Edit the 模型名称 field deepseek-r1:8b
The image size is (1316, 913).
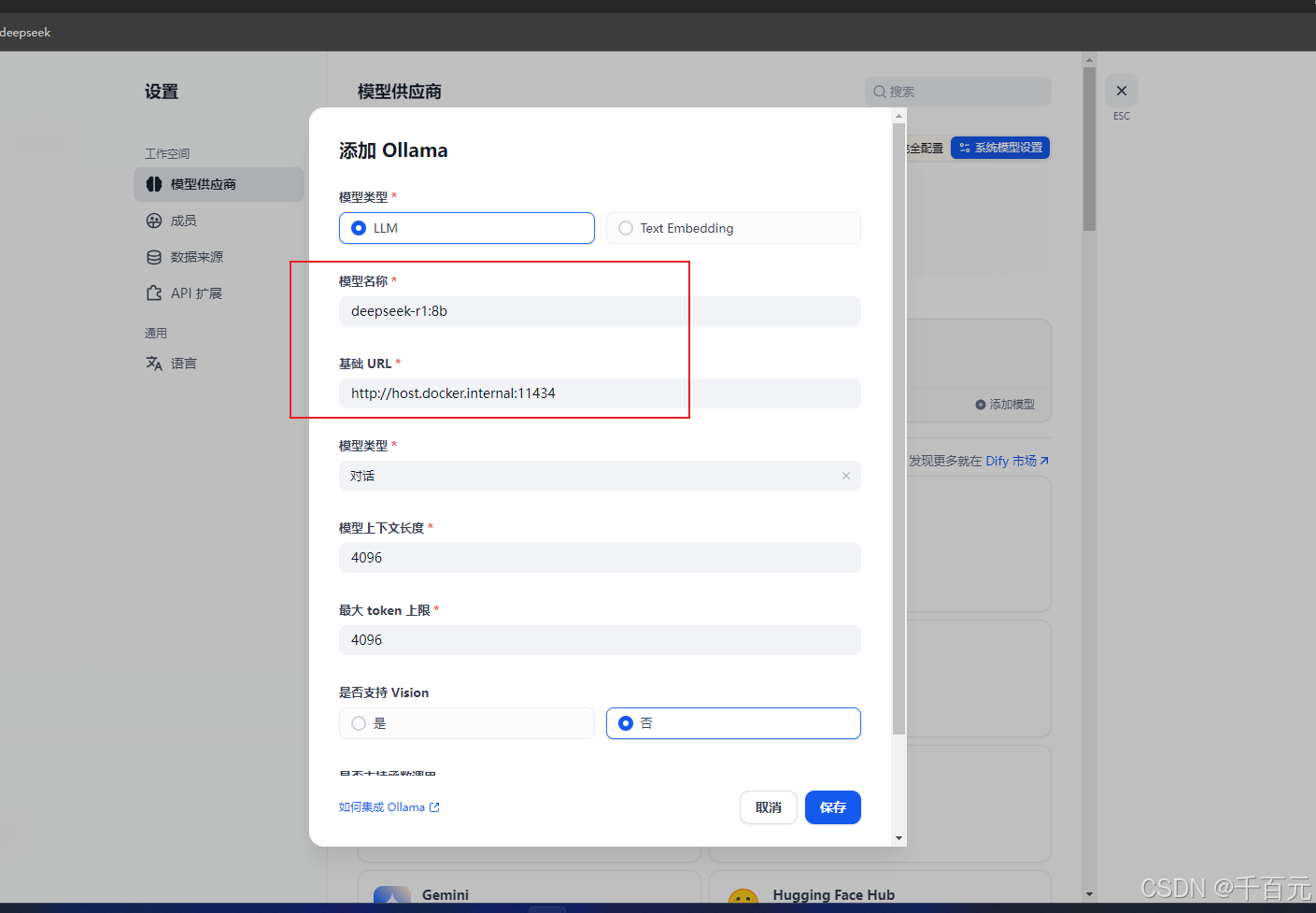pos(600,311)
